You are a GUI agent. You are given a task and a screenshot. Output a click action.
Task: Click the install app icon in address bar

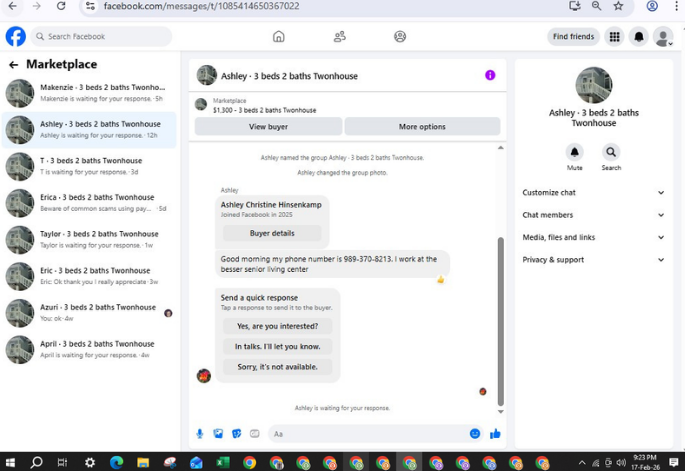[574, 6]
